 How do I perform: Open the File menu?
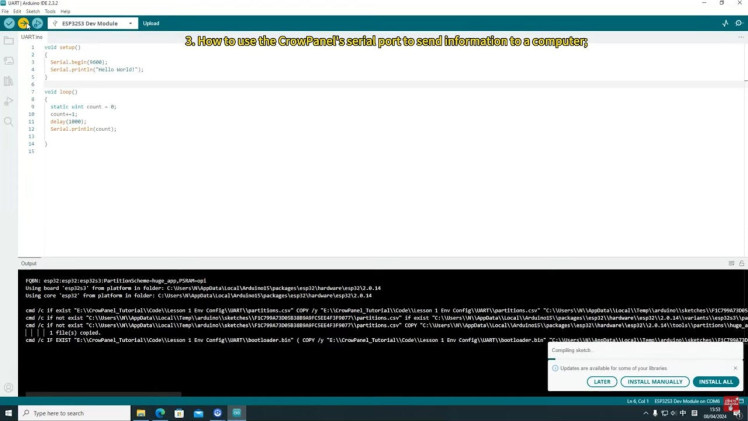tap(5, 11)
